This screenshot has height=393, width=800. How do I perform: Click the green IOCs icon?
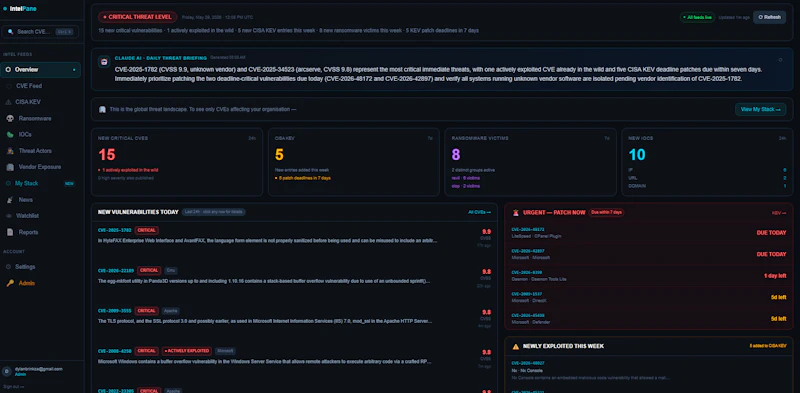point(10,135)
